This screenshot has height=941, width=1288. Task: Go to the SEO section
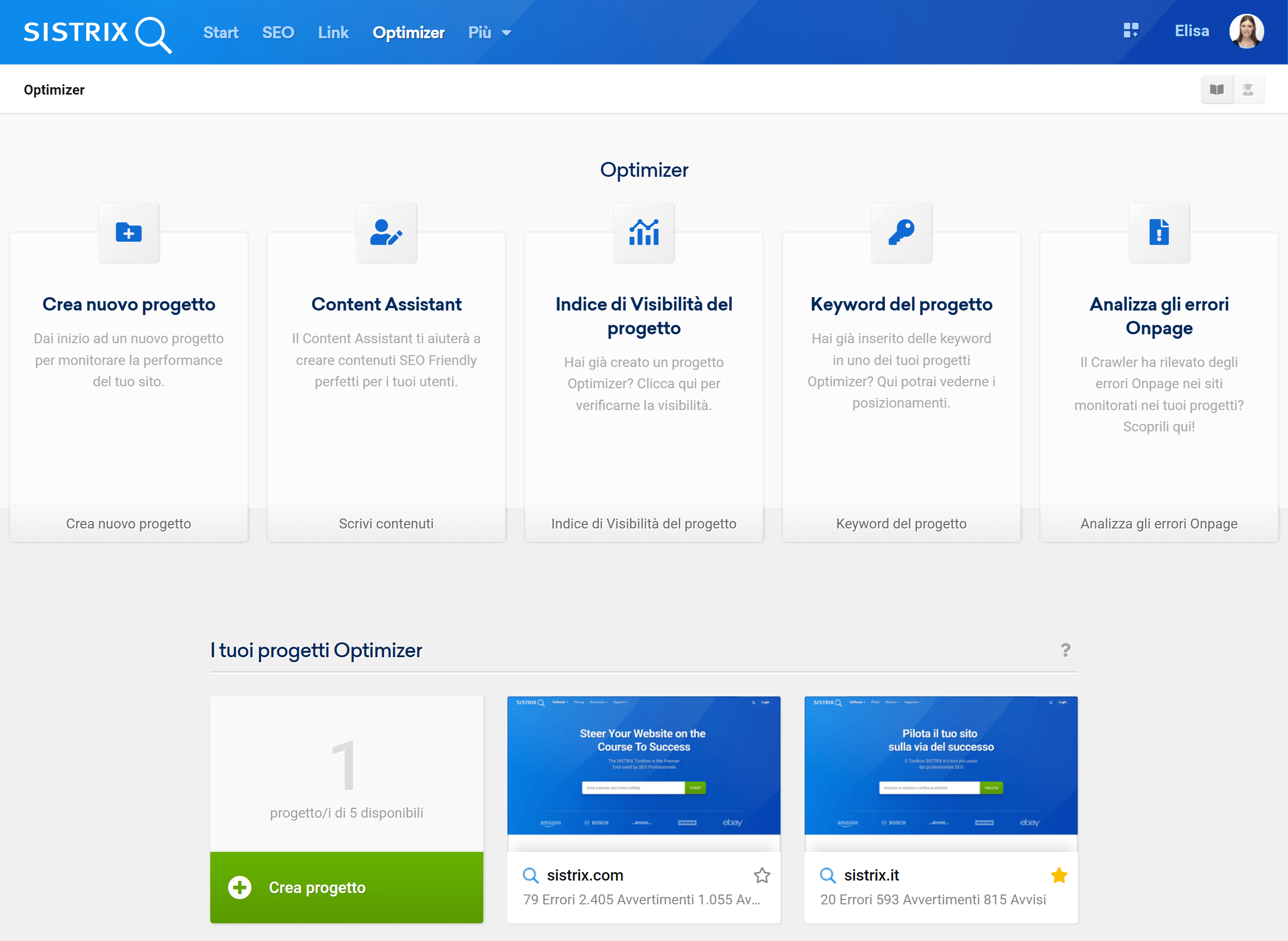tap(278, 33)
